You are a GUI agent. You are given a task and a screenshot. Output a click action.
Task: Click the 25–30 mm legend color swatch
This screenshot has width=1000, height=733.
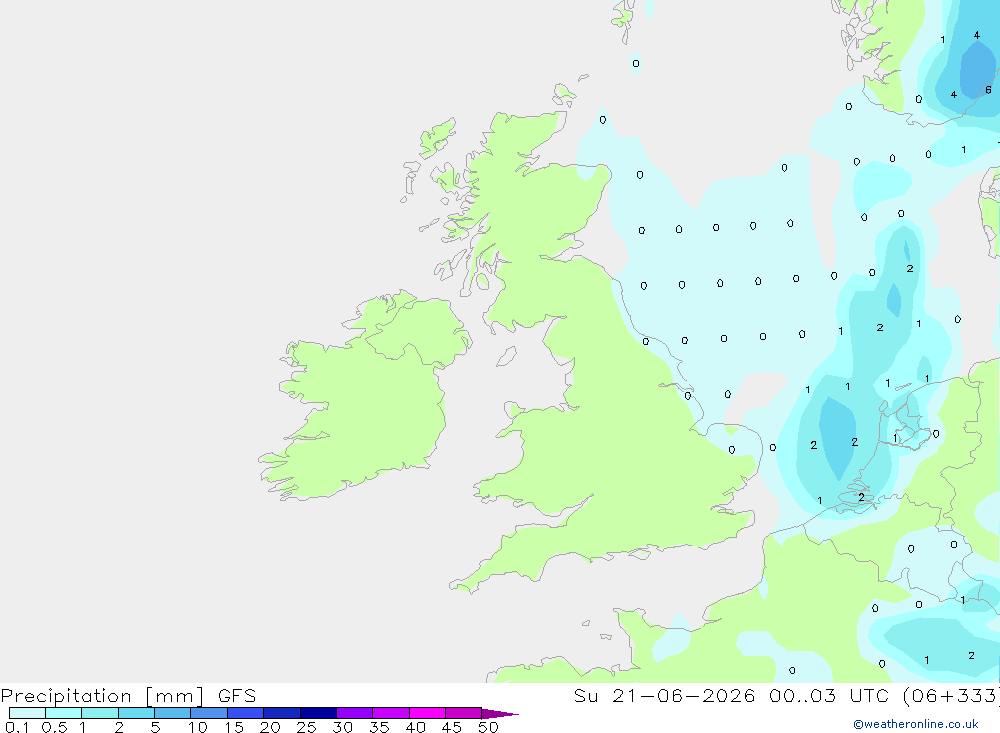pyautogui.click(x=318, y=713)
